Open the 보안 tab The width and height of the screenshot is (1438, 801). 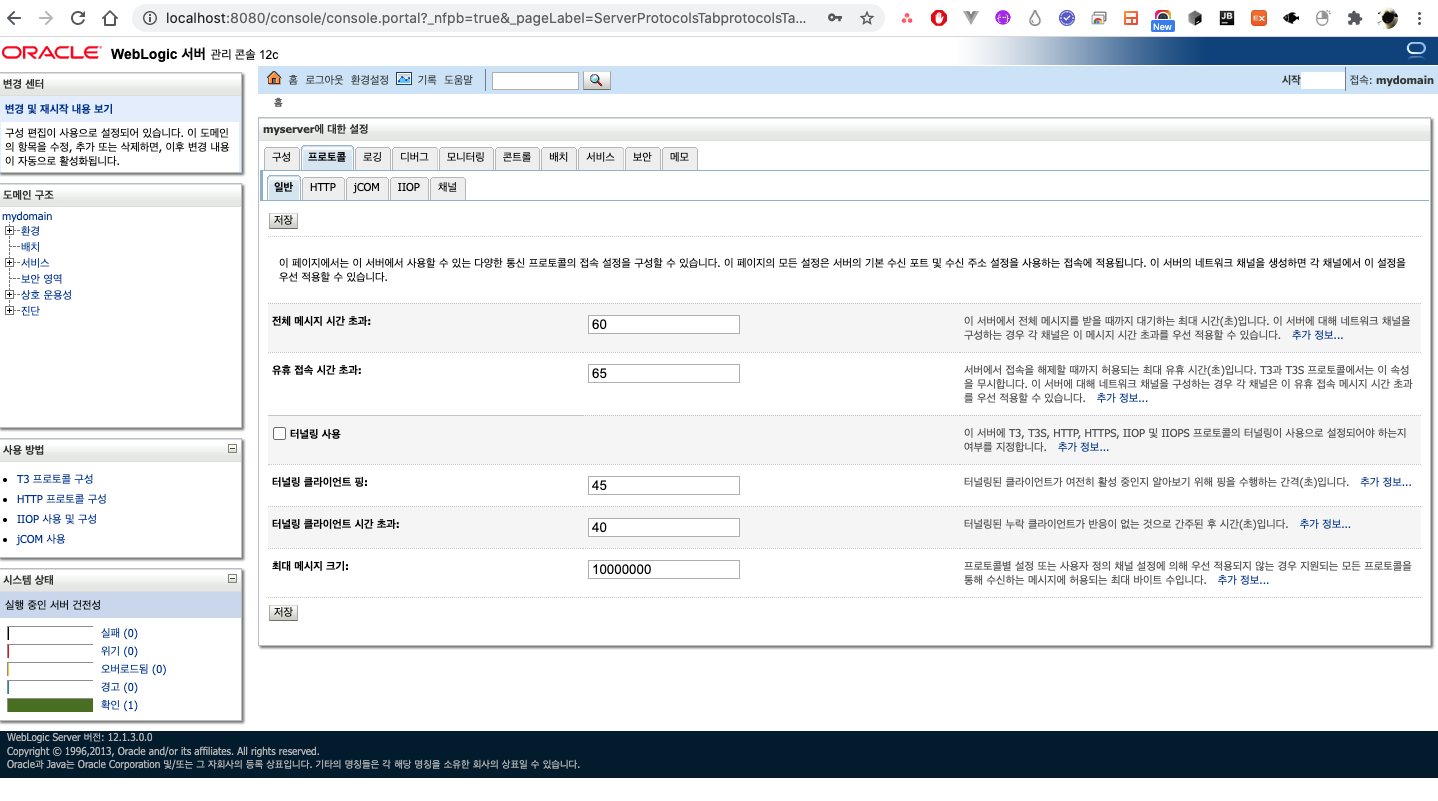pyautogui.click(x=642, y=158)
